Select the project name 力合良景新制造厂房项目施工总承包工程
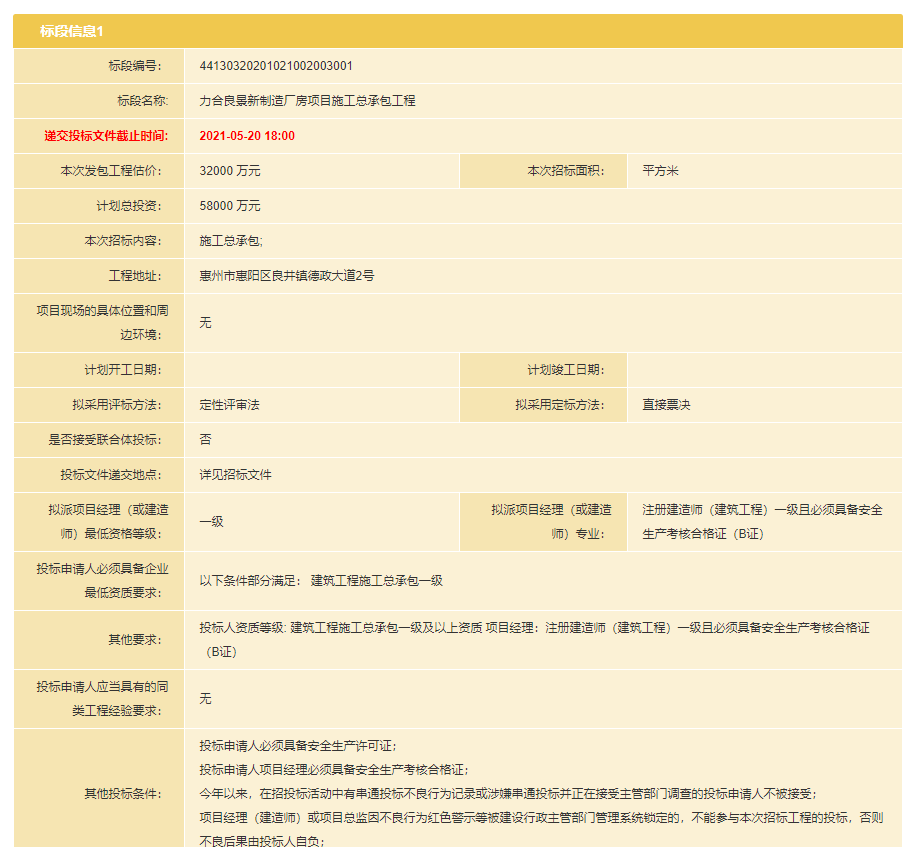The width and height of the screenshot is (906, 847). tap(307, 101)
